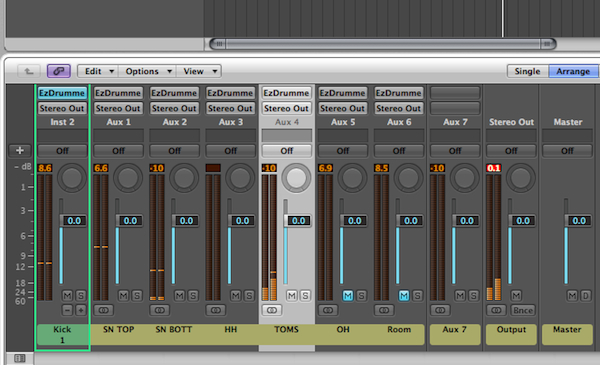This screenshot has width=600, height=365.
Task: Click the panel icon in bottom-left corner
Action: tap(20, 358)
